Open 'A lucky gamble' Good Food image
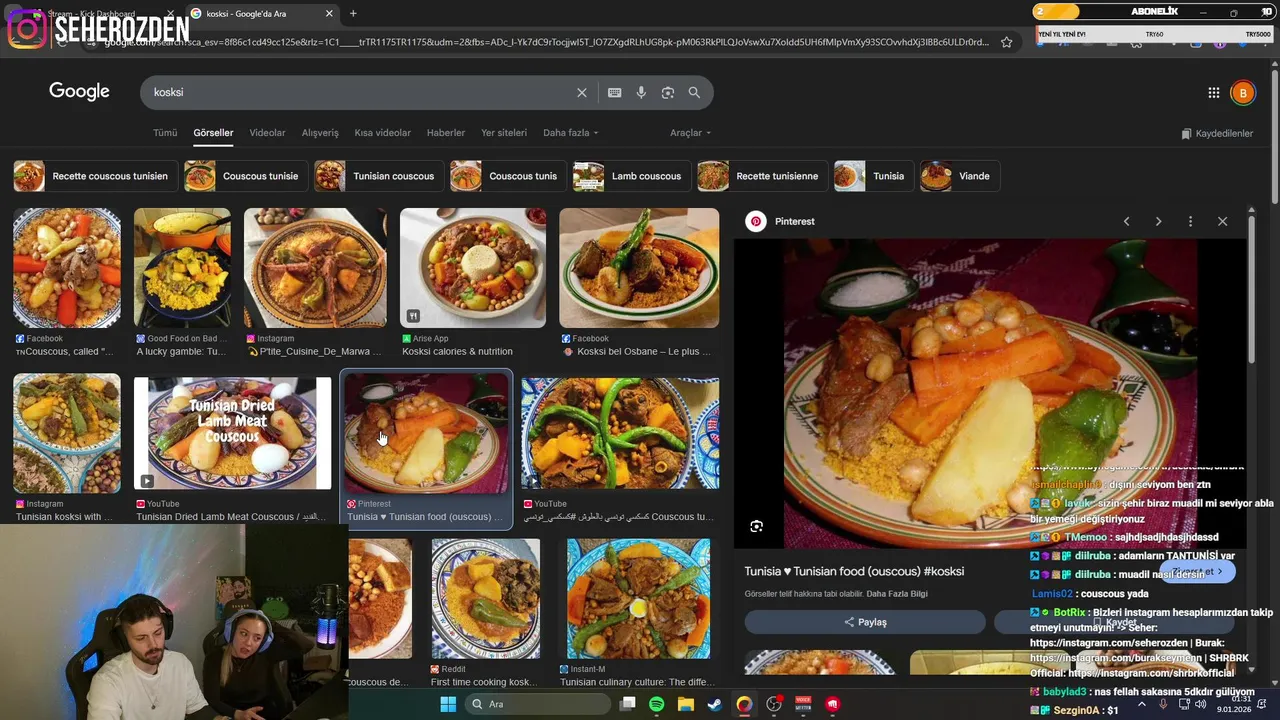Viewport: 1280px width, 720px height. click(182, 268)
